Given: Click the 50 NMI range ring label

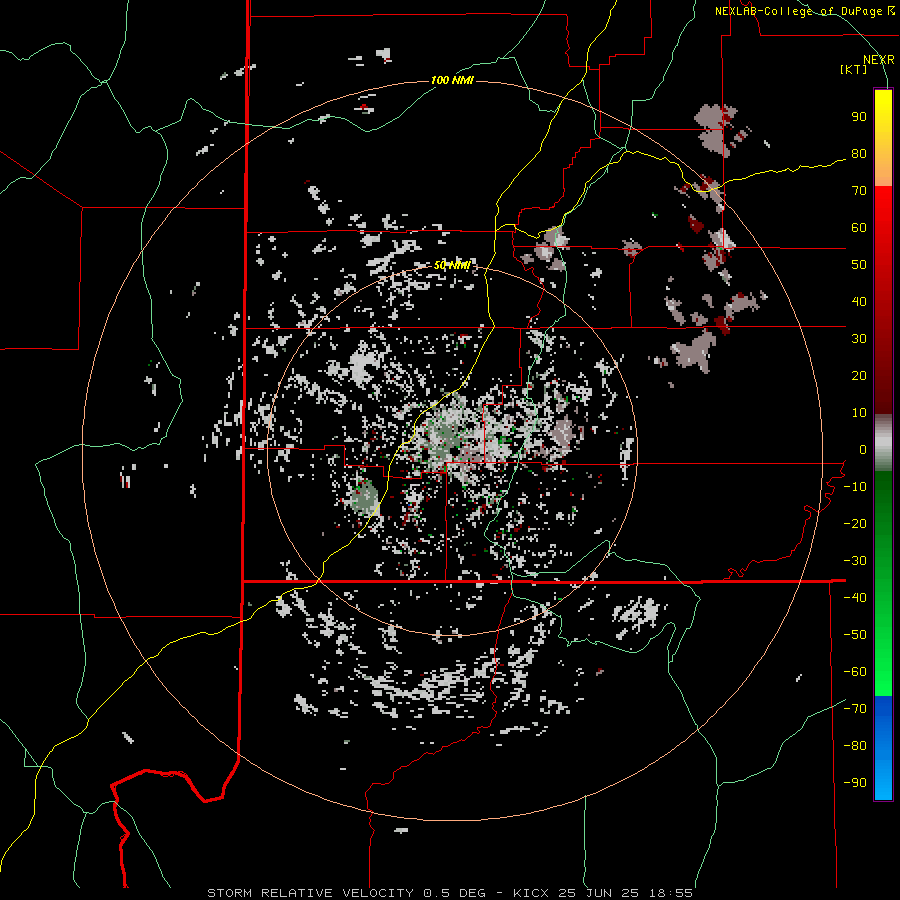Looking at the screenshot, I should 452,265.
